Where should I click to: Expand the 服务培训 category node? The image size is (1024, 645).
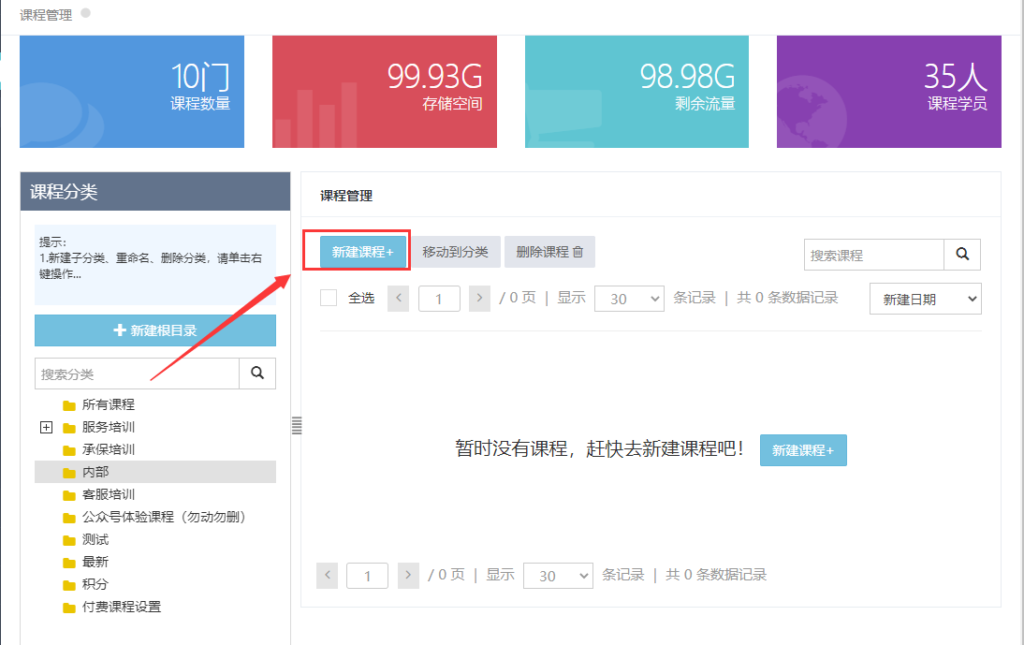tap(46, 428)
